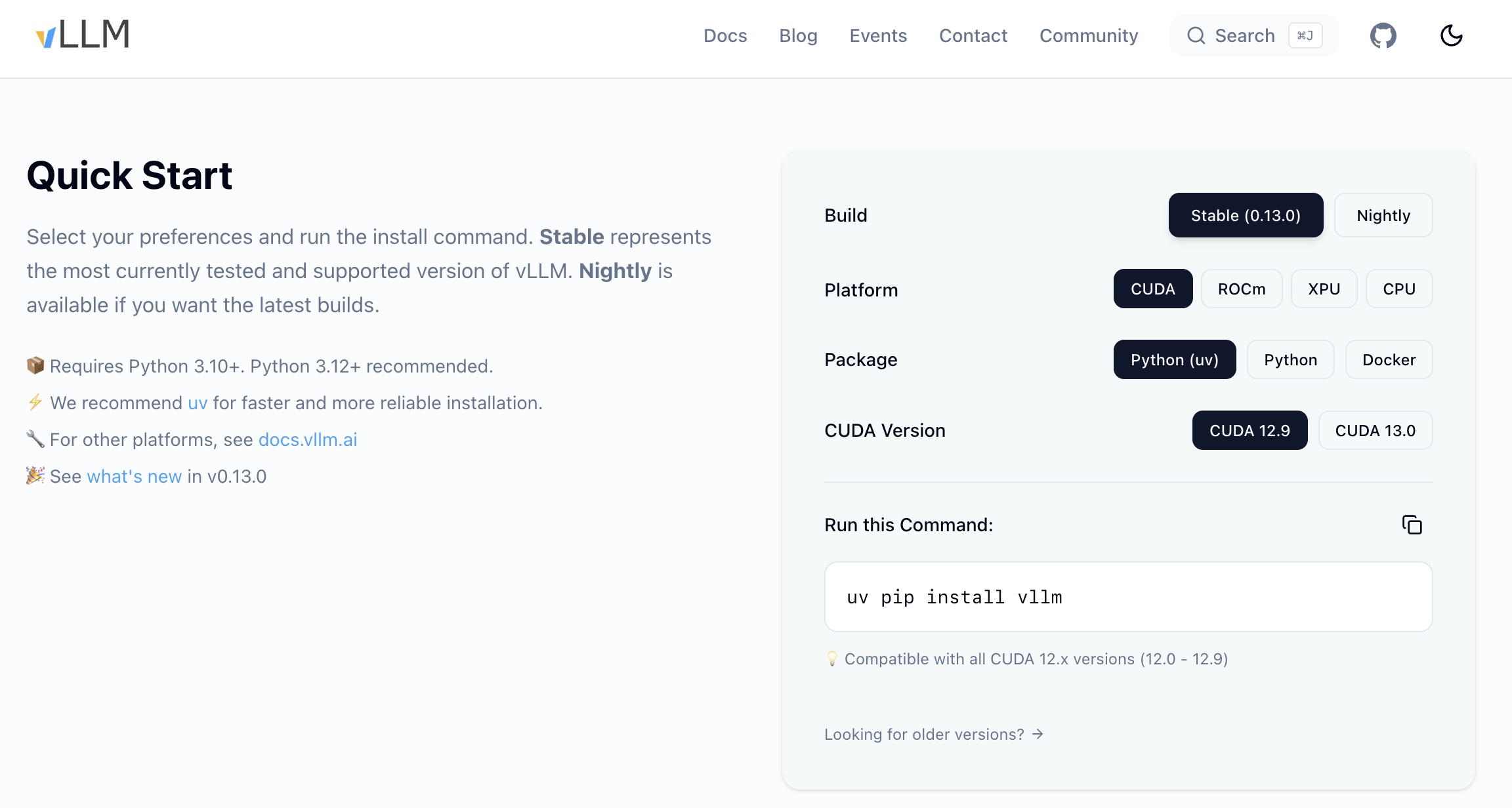Navigate to the Community page
Viewport: 1512px width, 808px height.
1089,35
